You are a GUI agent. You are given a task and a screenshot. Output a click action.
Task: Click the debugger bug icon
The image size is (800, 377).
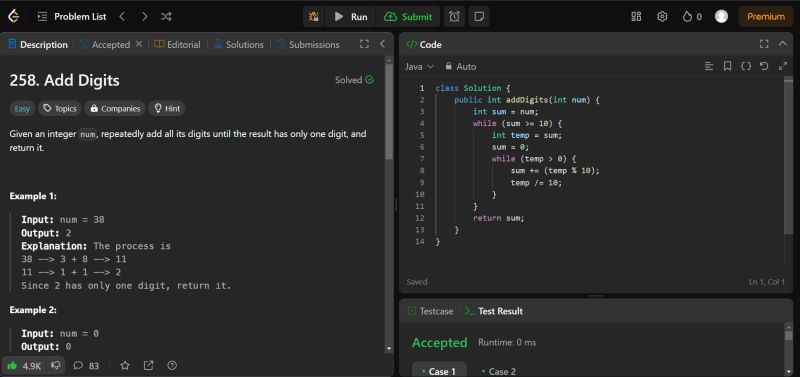(313, 17)
